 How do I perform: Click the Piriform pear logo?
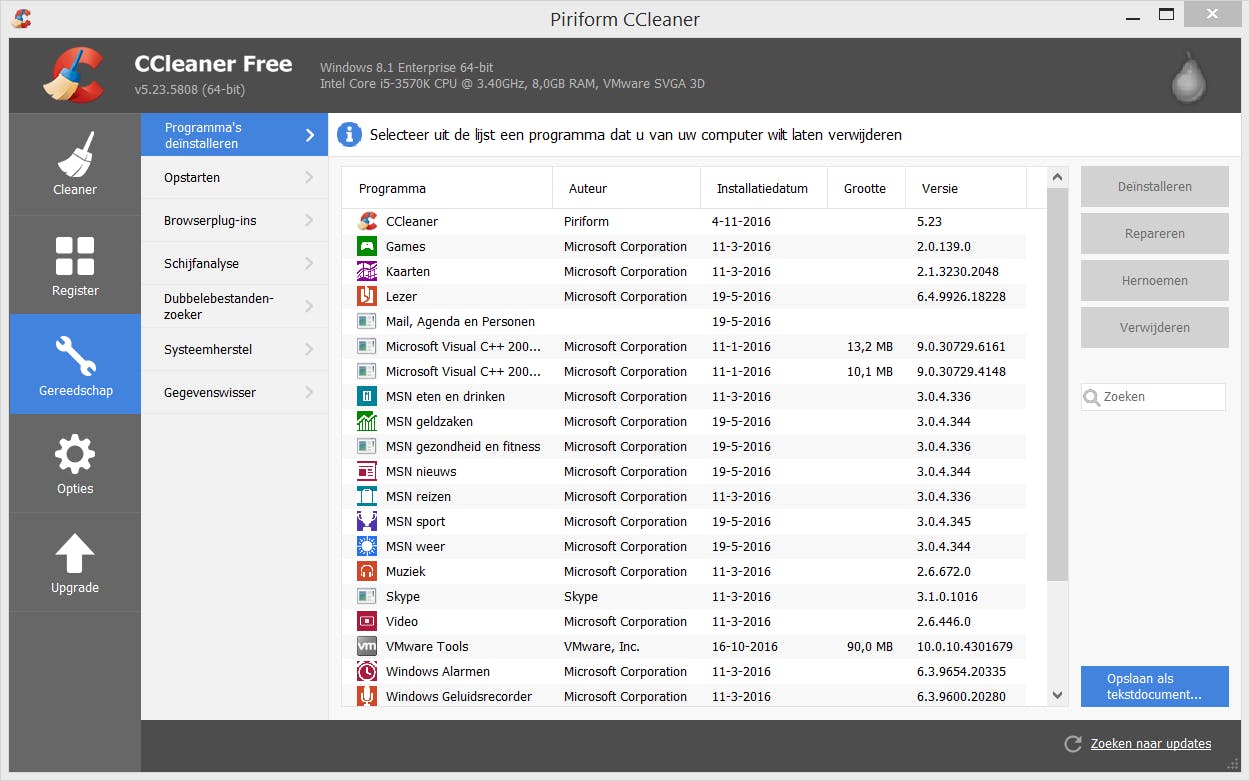point(1188,76)
